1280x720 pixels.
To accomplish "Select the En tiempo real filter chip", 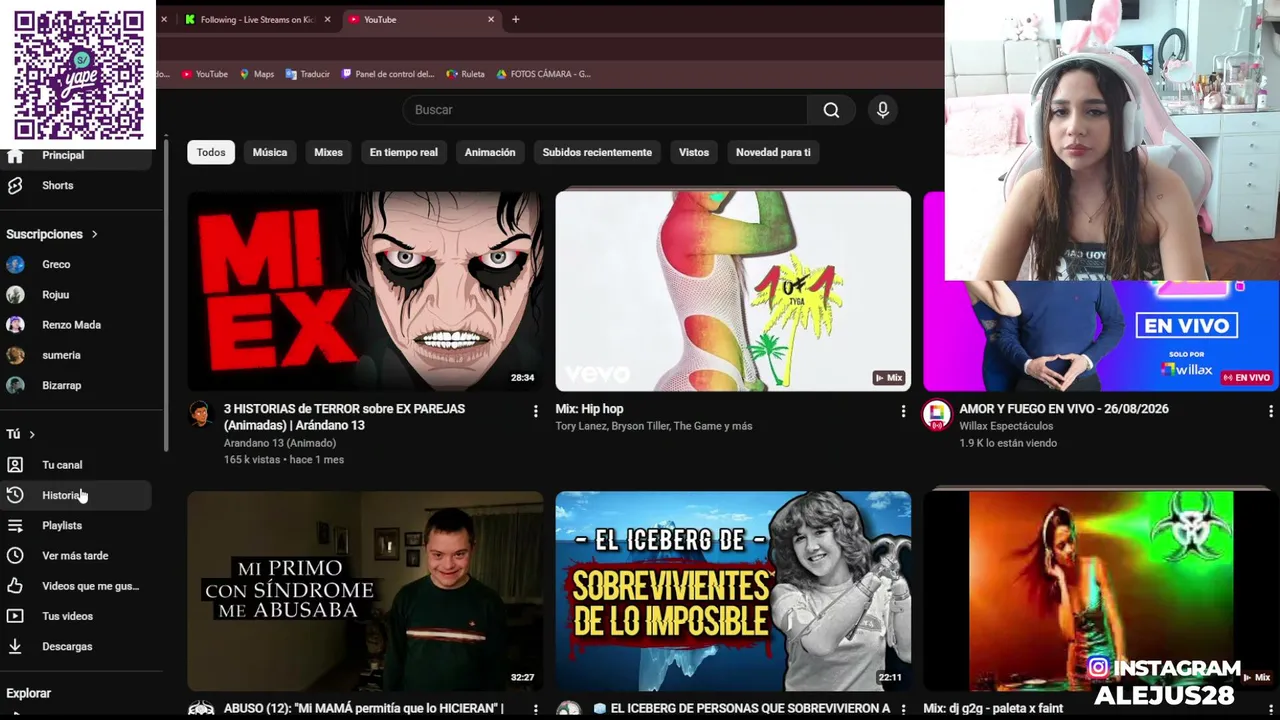I will 404,152.
